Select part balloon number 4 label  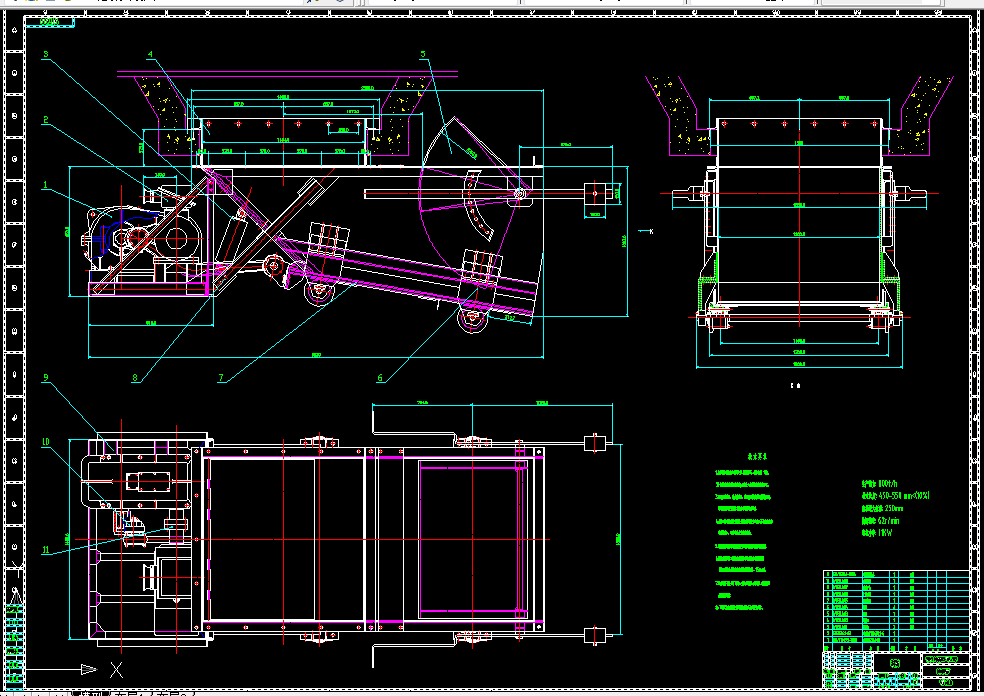tap(150, 55)
